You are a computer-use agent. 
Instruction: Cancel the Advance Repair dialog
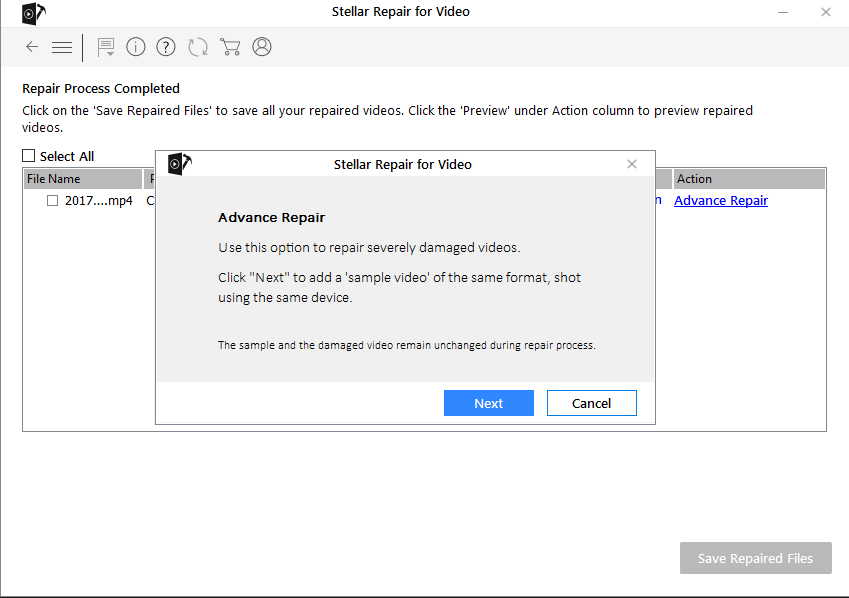pos(591,403)
